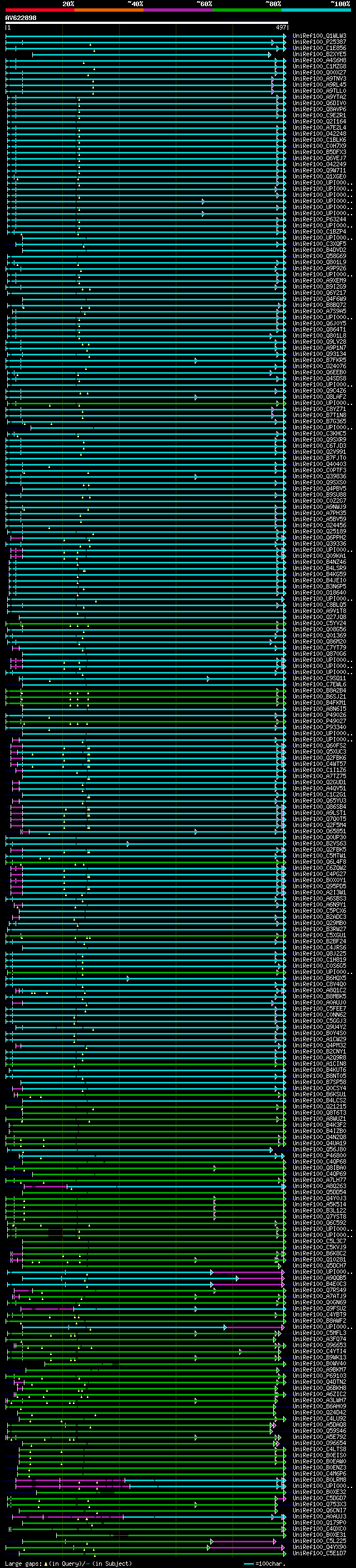
Task: Select the UniRef100_Q65YU3 label
Action: 319,800
